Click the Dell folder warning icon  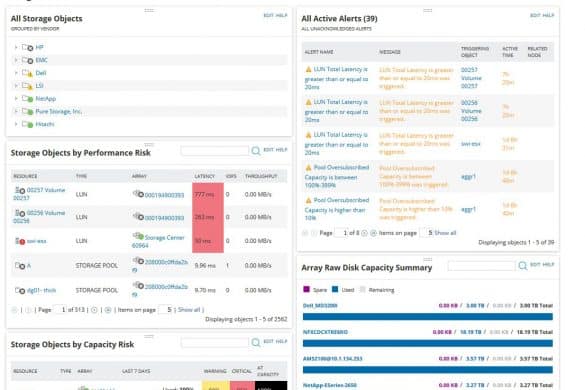(28, 73)
